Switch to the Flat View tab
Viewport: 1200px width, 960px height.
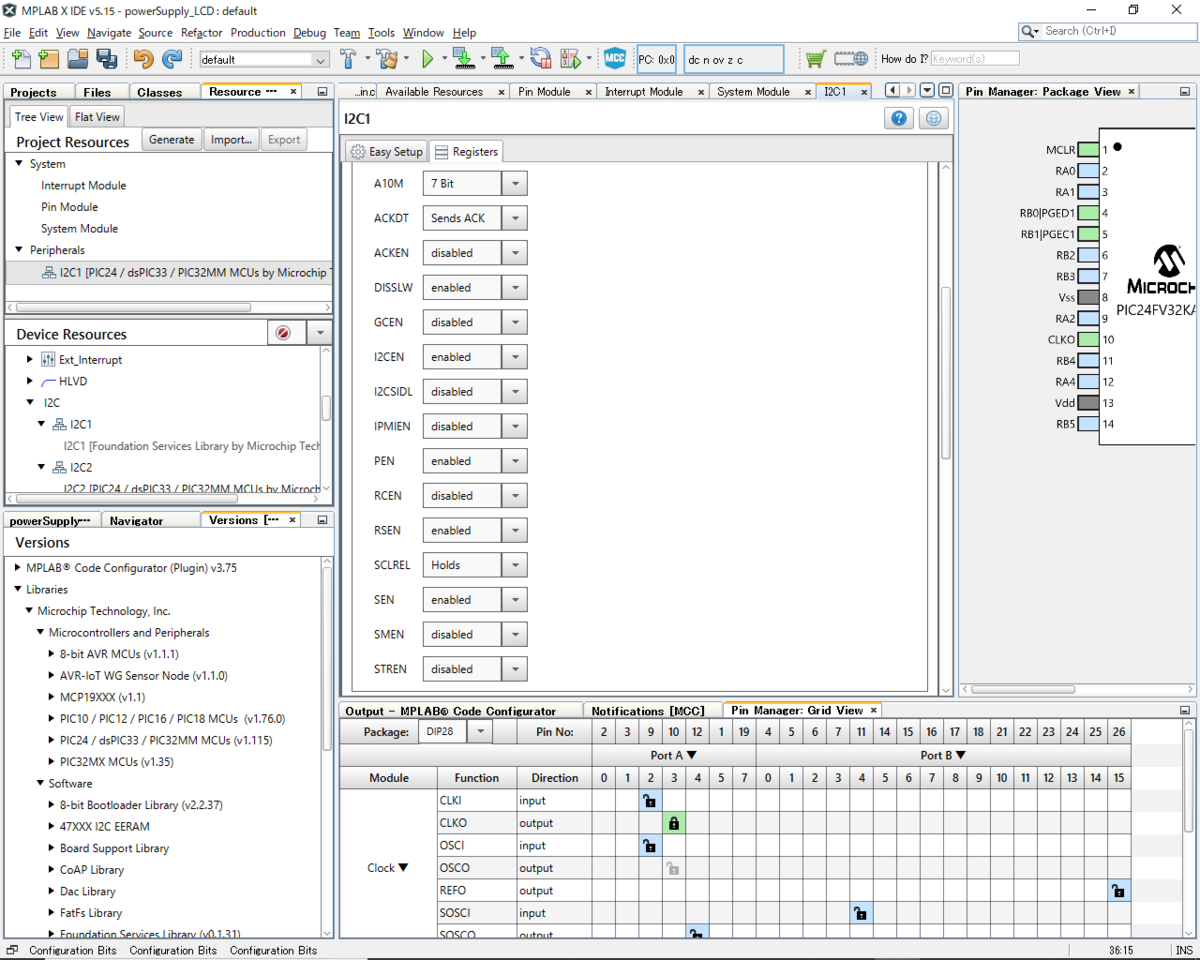coord(97,117)
